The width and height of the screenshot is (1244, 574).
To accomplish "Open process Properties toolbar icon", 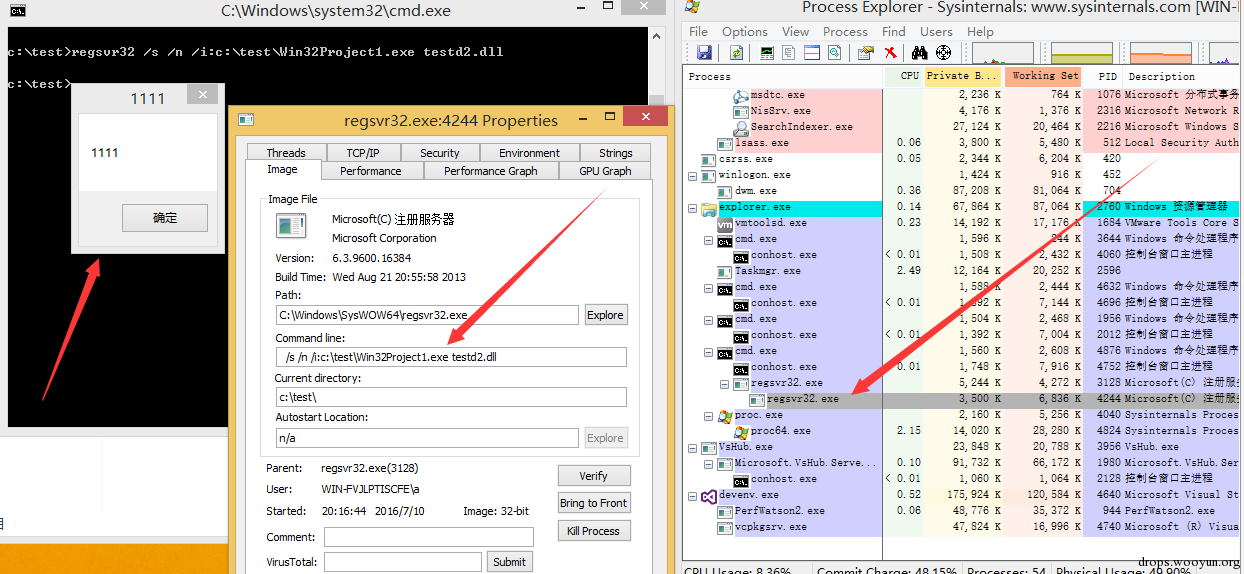I will [x=866, y=52].
